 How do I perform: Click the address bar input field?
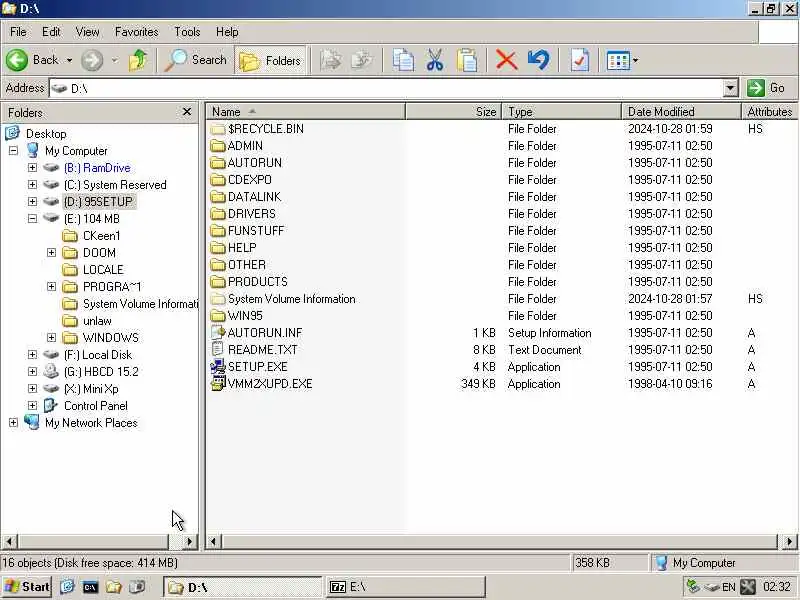click(386, 88)
